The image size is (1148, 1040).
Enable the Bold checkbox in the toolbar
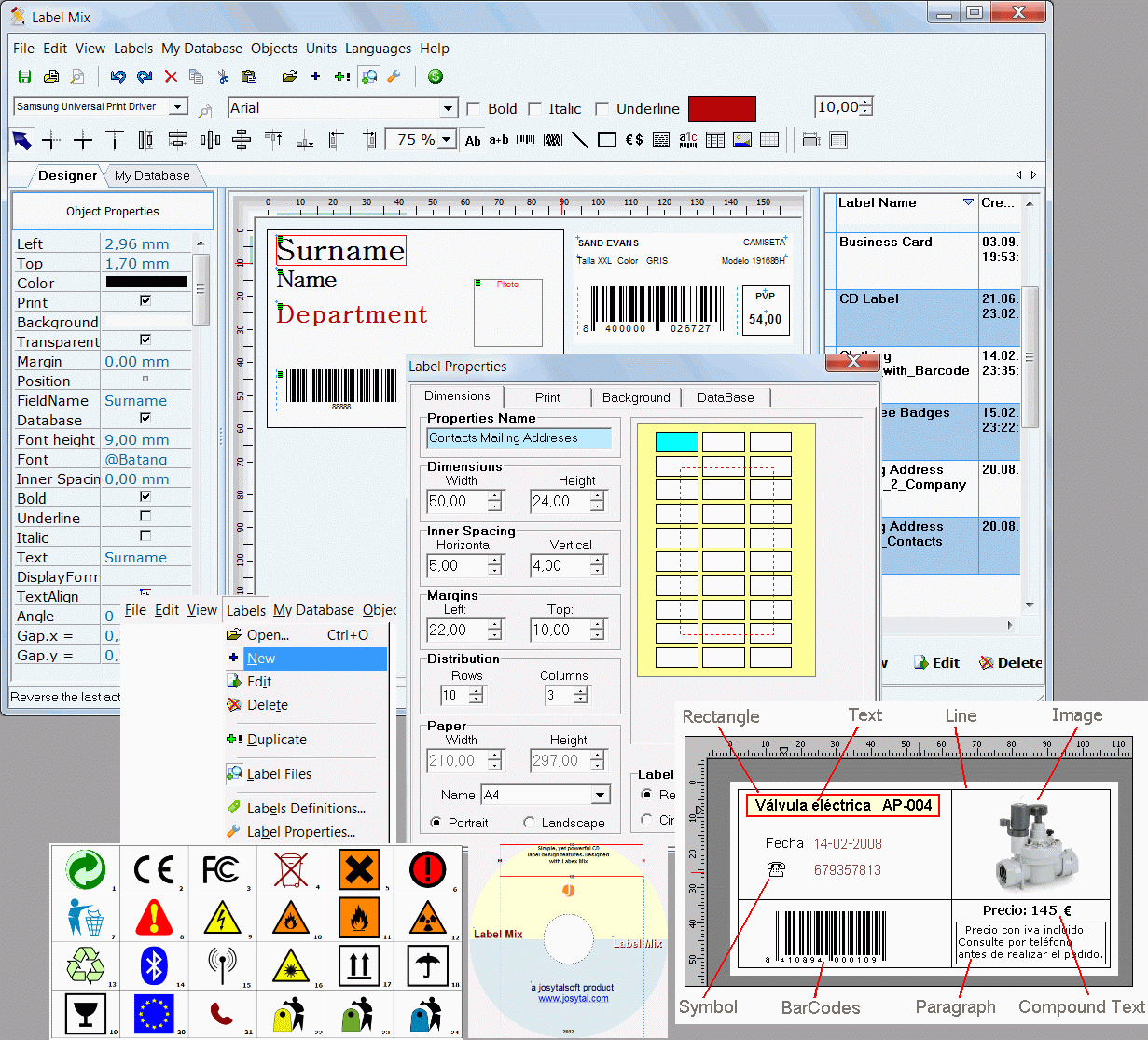click(474, 109)
